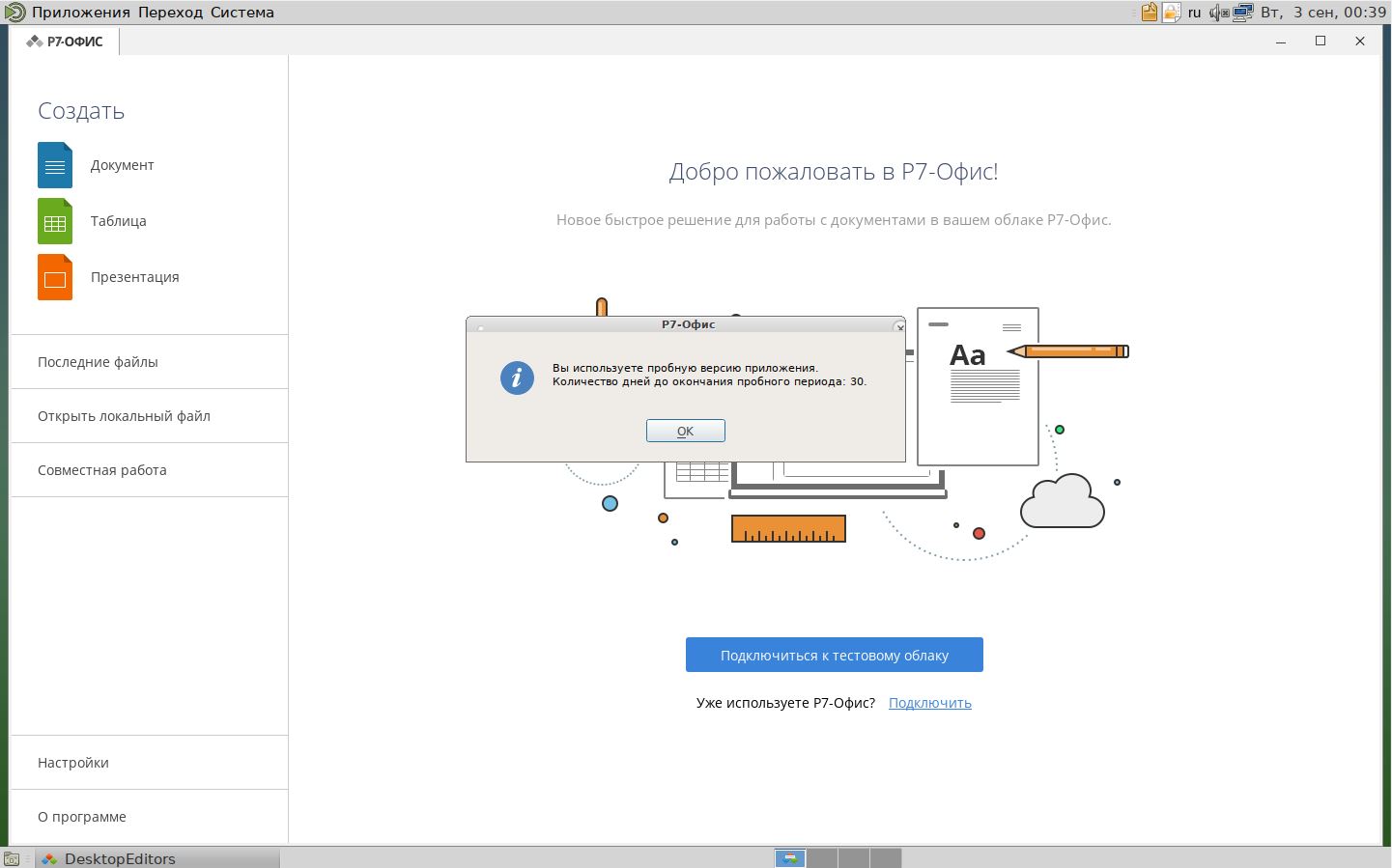
Task: Click the MATE logo icon in top panel
Action: (x=14, y=13)
